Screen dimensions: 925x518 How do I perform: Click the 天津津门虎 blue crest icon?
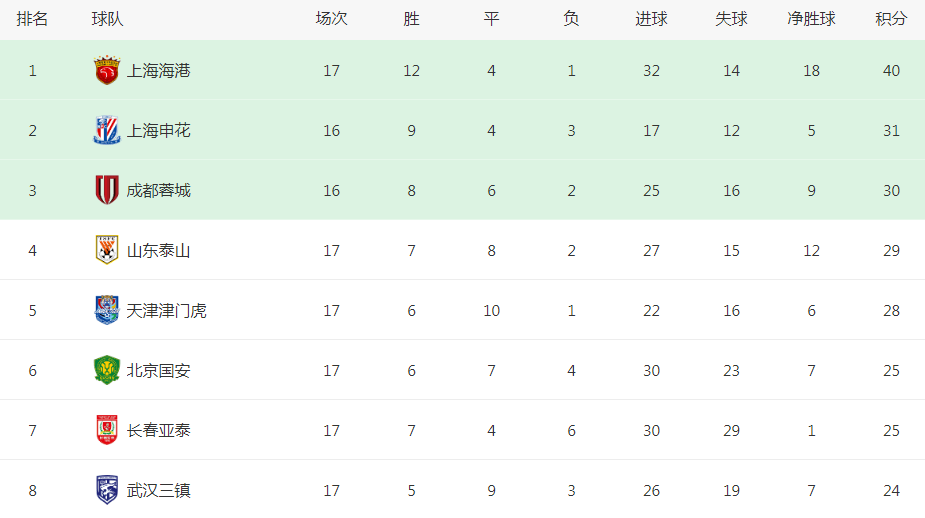pos(107,310)
